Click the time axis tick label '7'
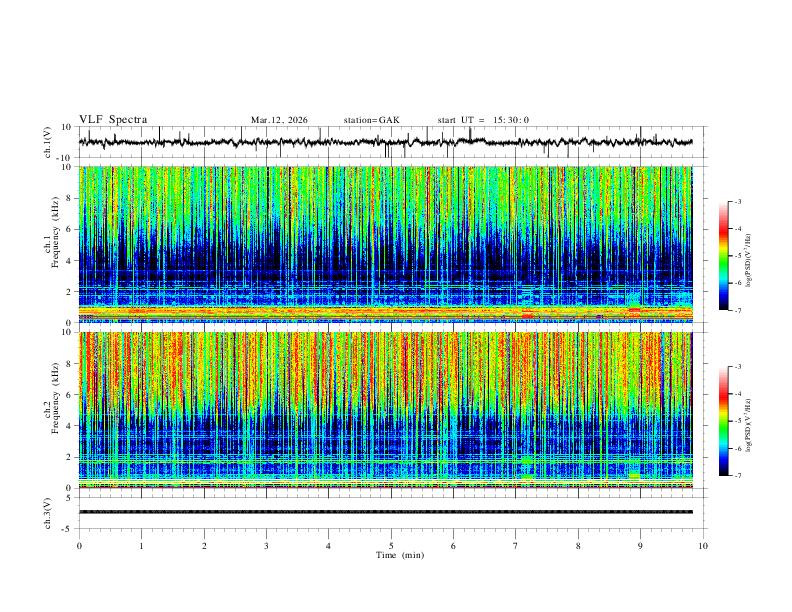Viewport: 792px width, 612px height. point(516,546)
